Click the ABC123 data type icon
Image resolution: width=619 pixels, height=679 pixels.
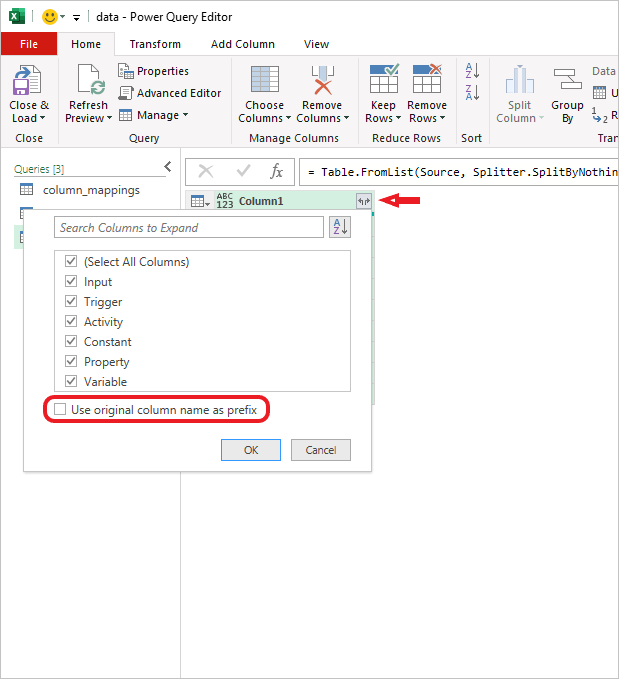[225, 201]
